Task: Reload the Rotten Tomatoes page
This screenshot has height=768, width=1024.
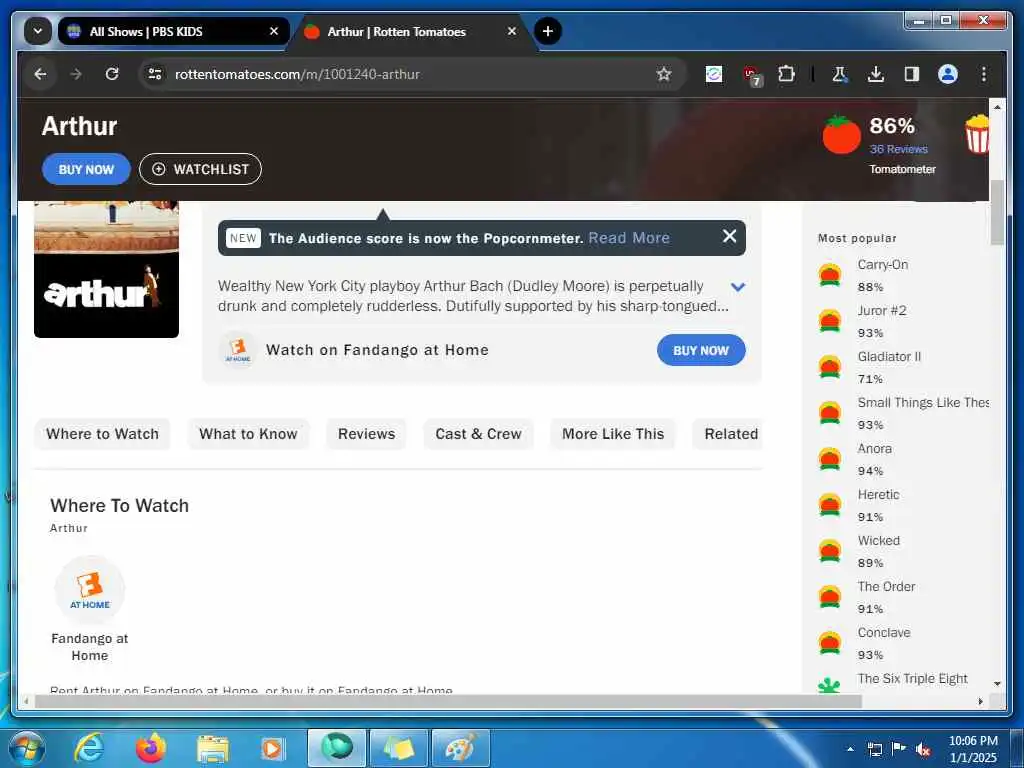Action: click(x=112, y=74)
